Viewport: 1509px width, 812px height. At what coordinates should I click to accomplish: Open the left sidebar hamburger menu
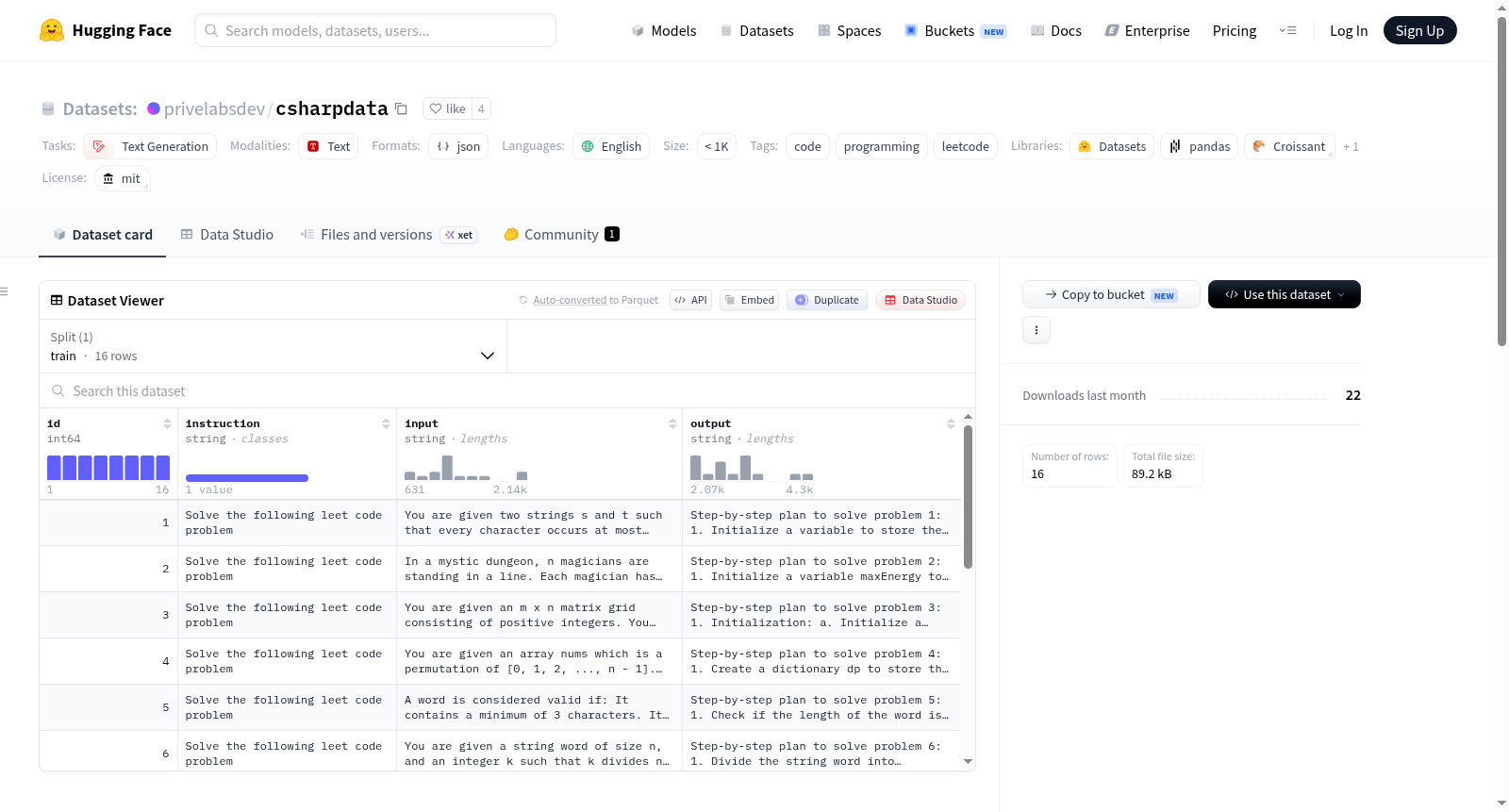tap(4, 291)
